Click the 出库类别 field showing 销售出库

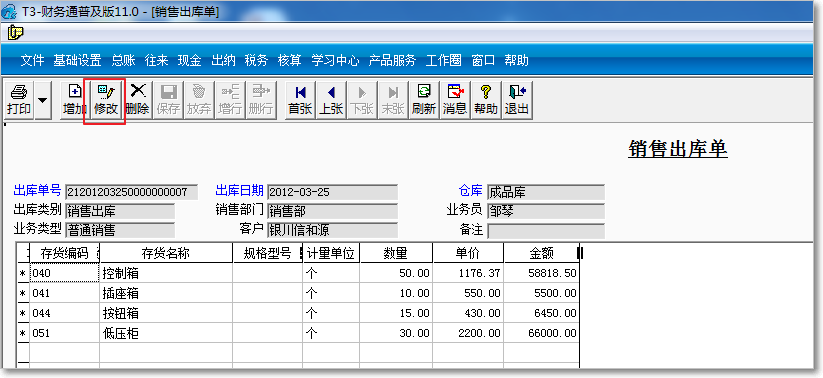pyautogui.click(x=120, y=212)
